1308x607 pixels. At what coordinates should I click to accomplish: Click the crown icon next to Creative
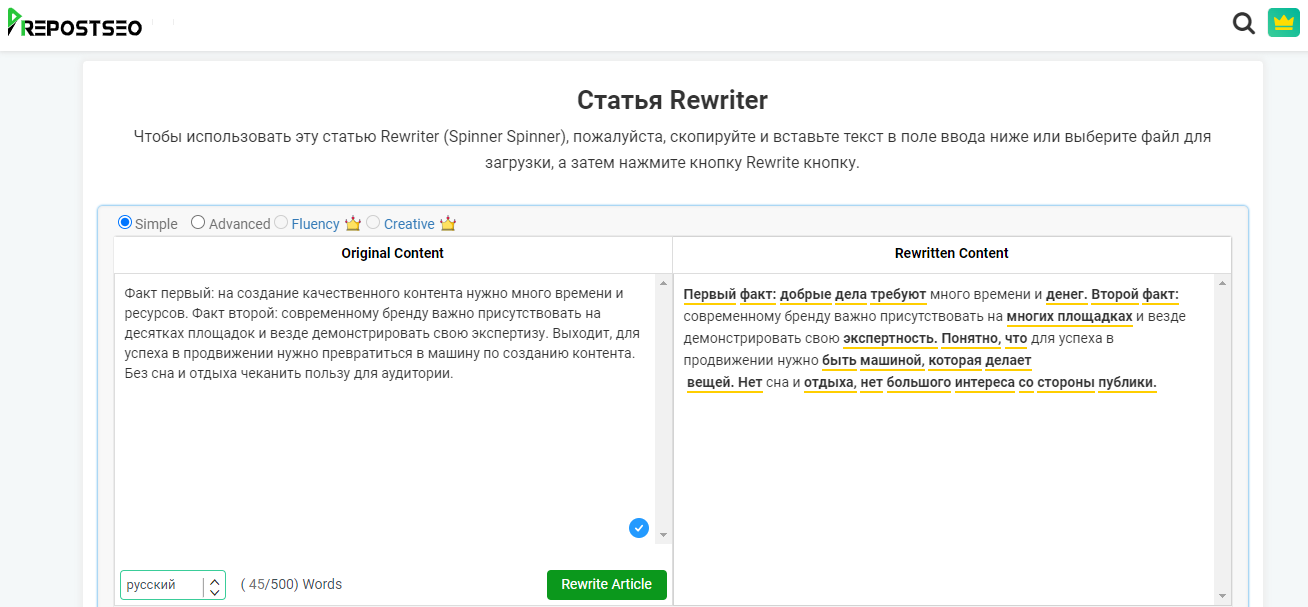tap(447, 224)
